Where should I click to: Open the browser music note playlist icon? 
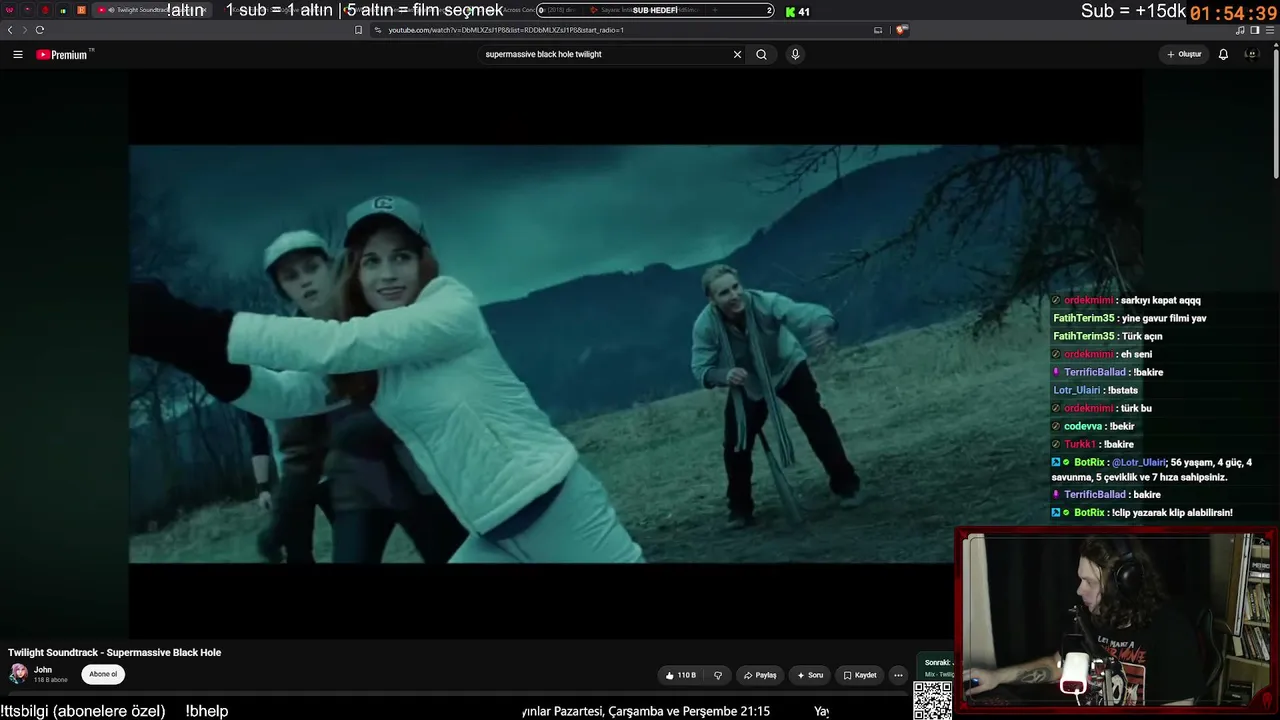(1241, 30)
